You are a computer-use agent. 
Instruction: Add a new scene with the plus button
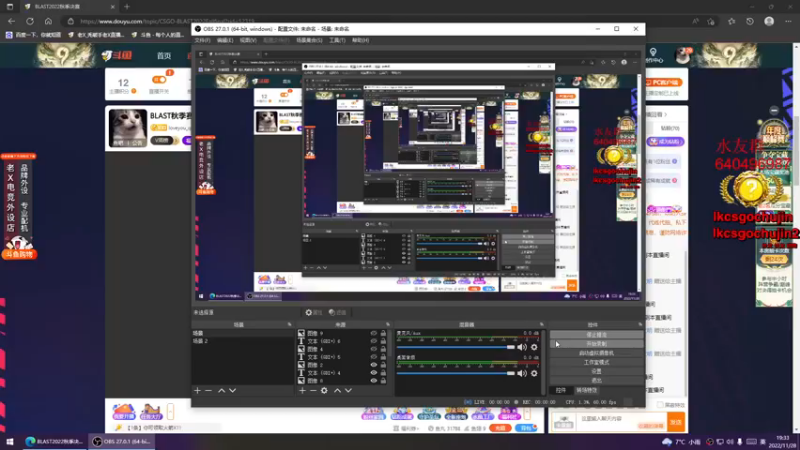197,390
